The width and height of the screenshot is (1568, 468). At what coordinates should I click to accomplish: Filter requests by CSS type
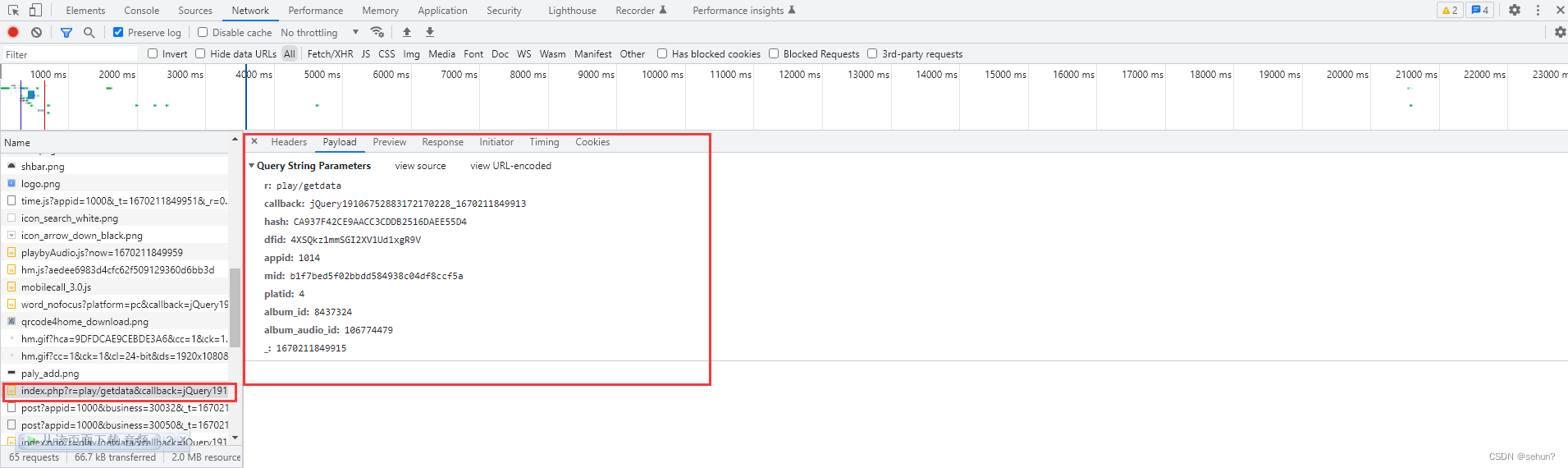tap(386, 53)
